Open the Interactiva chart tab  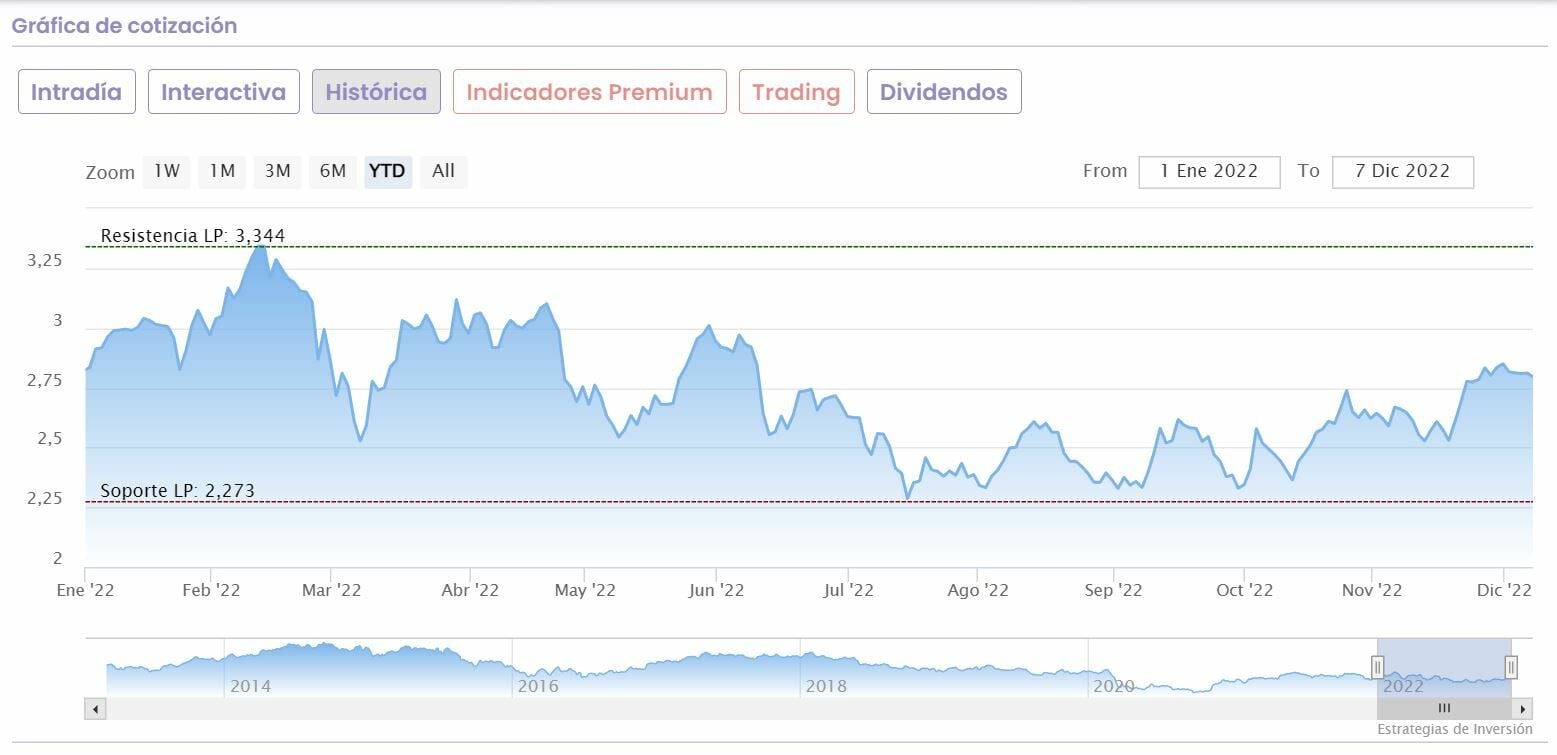pyautogui.click(x=224, y=92)
